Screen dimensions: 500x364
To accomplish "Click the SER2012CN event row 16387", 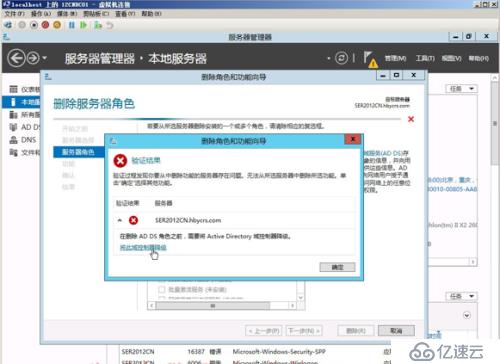I will [x=255, y=352].
